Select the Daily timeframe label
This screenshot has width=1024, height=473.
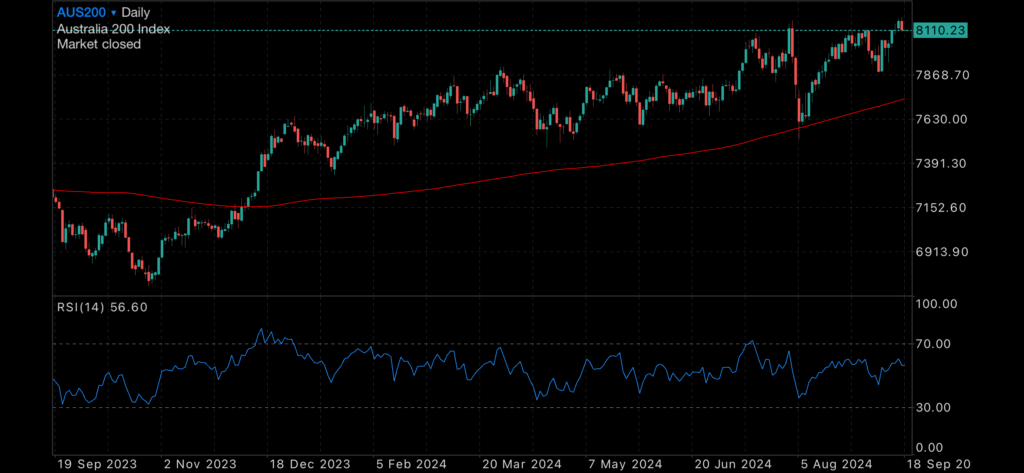pos(136,12)
